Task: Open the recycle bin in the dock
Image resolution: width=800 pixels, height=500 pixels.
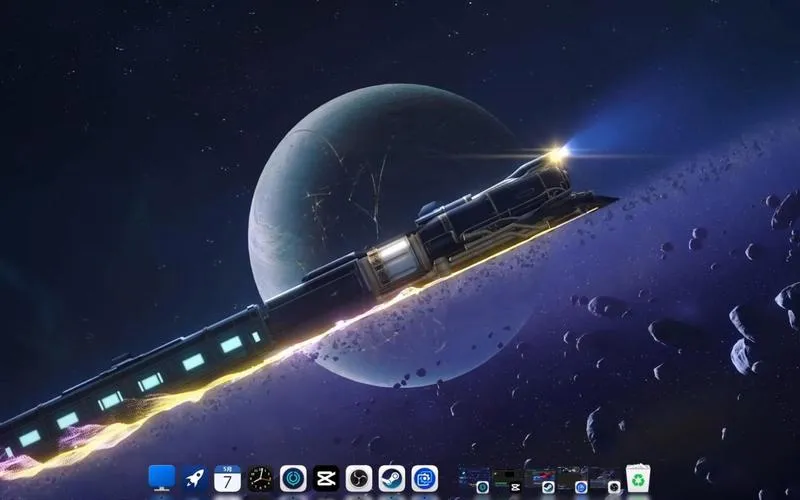Action: pos(638,478)
